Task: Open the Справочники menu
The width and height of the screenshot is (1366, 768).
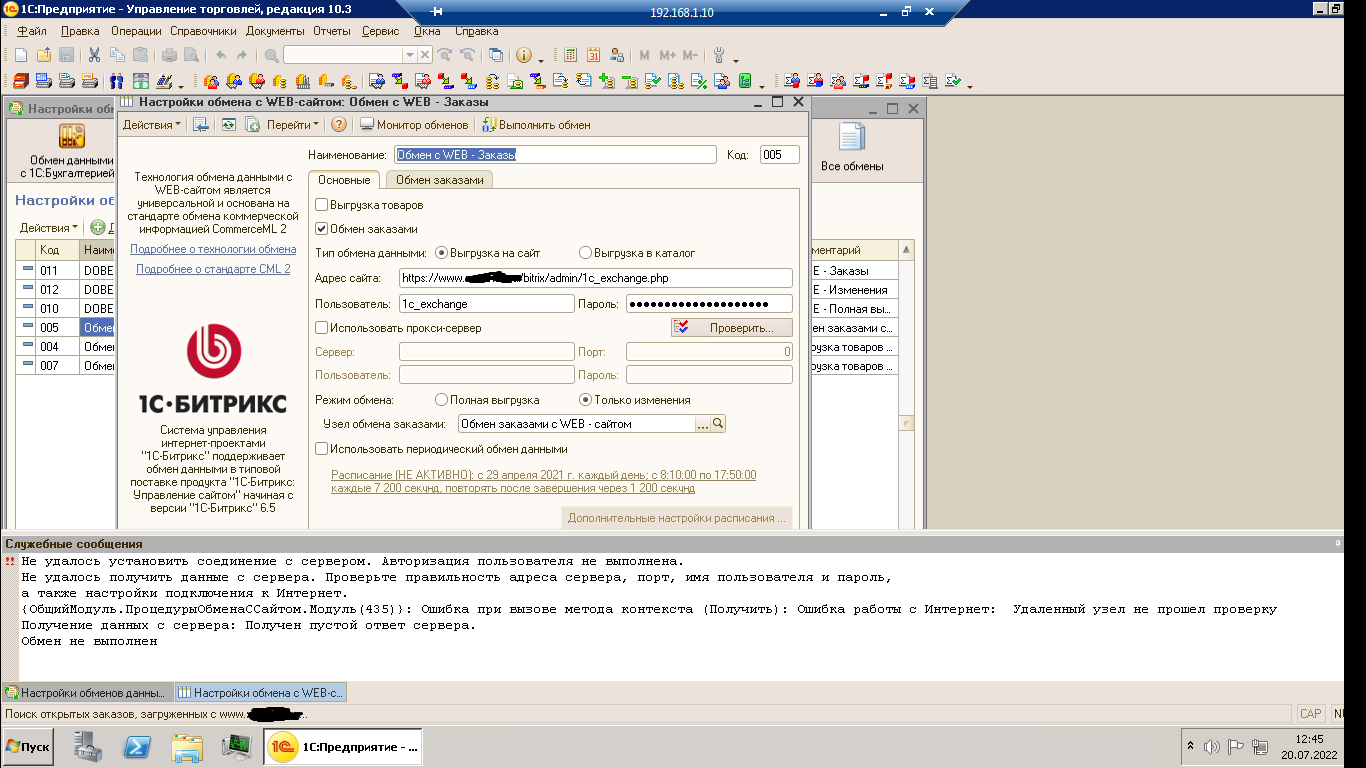Action: (x=203, y=31)
